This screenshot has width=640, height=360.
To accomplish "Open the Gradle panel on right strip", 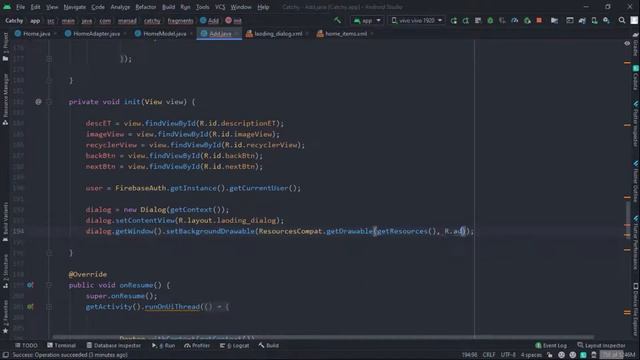I will pos(635,45).
